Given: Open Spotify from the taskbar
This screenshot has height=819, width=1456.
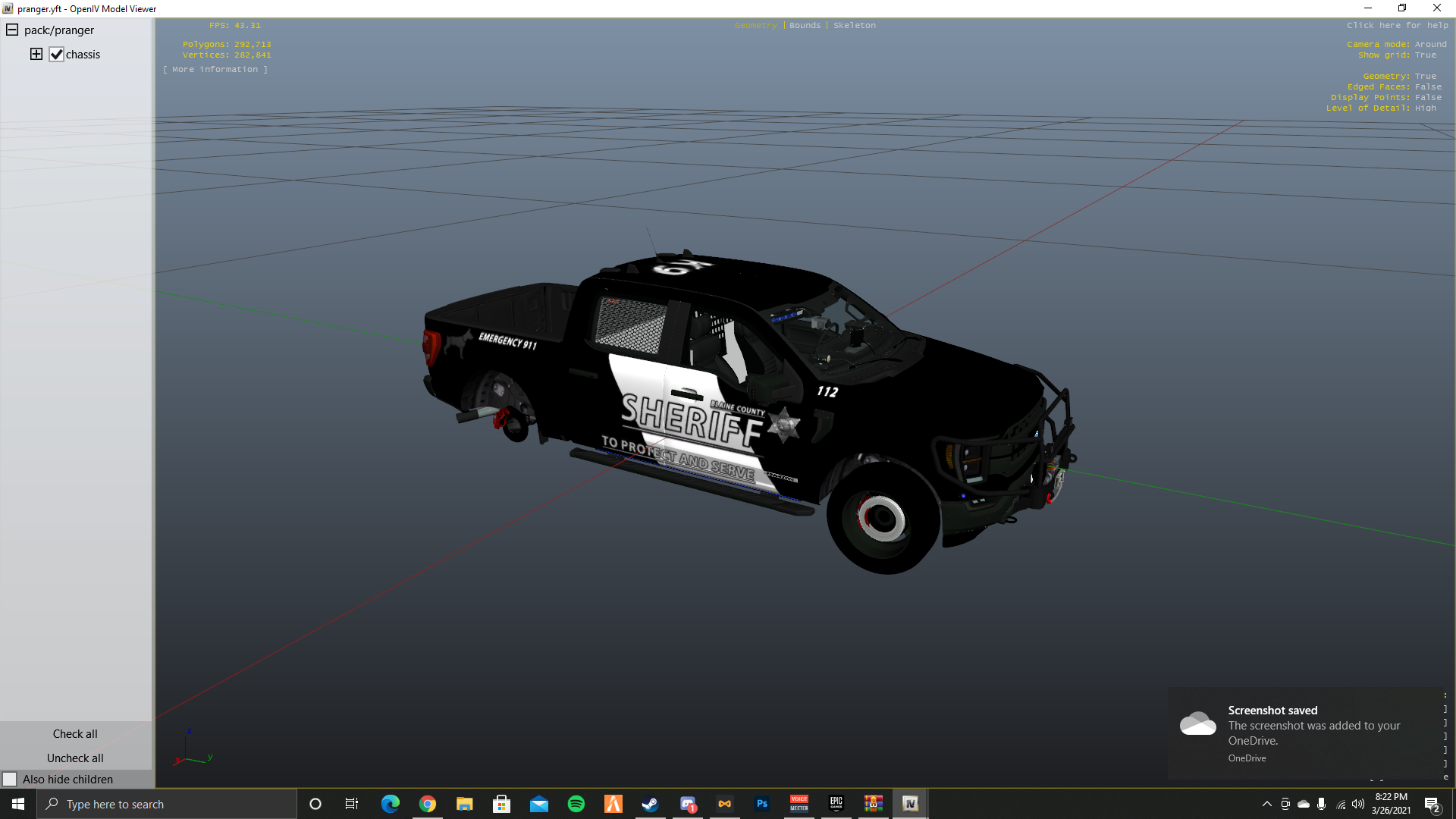Looking at the screenshot, I should point(576,804).
